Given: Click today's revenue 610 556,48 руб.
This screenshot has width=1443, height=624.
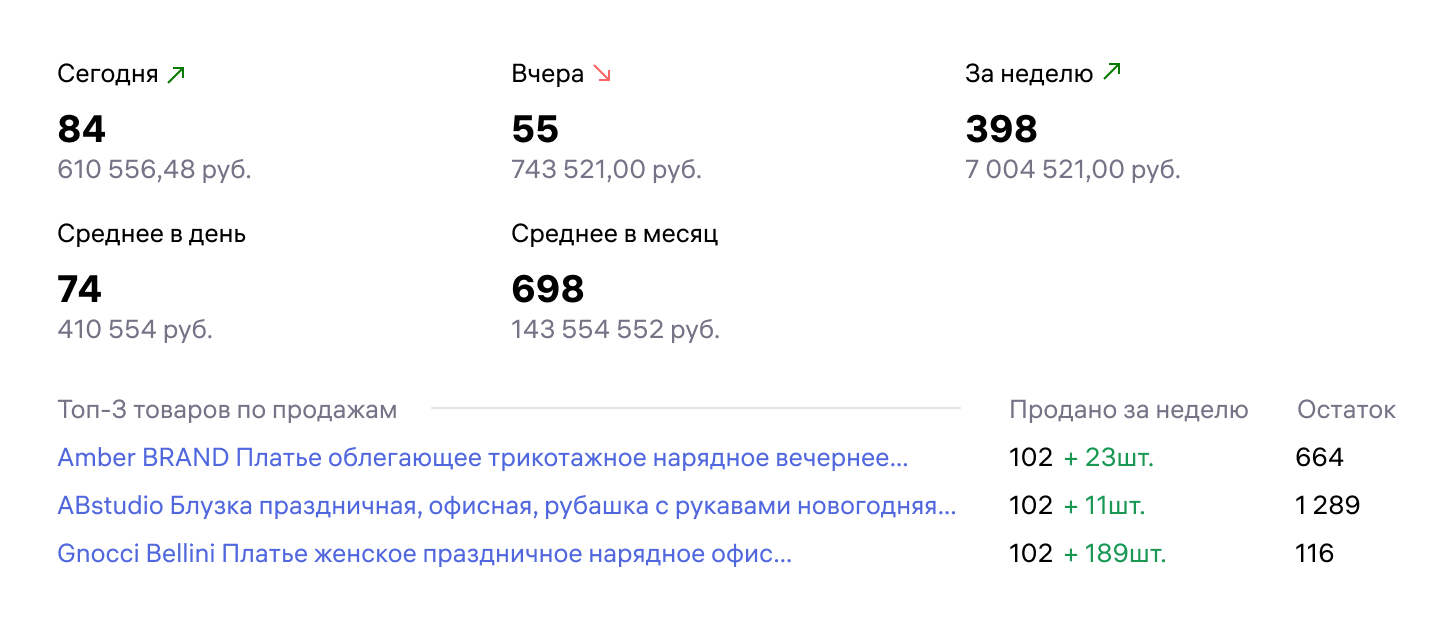Looking at the screenshot, I should click(x=154, y=170).
